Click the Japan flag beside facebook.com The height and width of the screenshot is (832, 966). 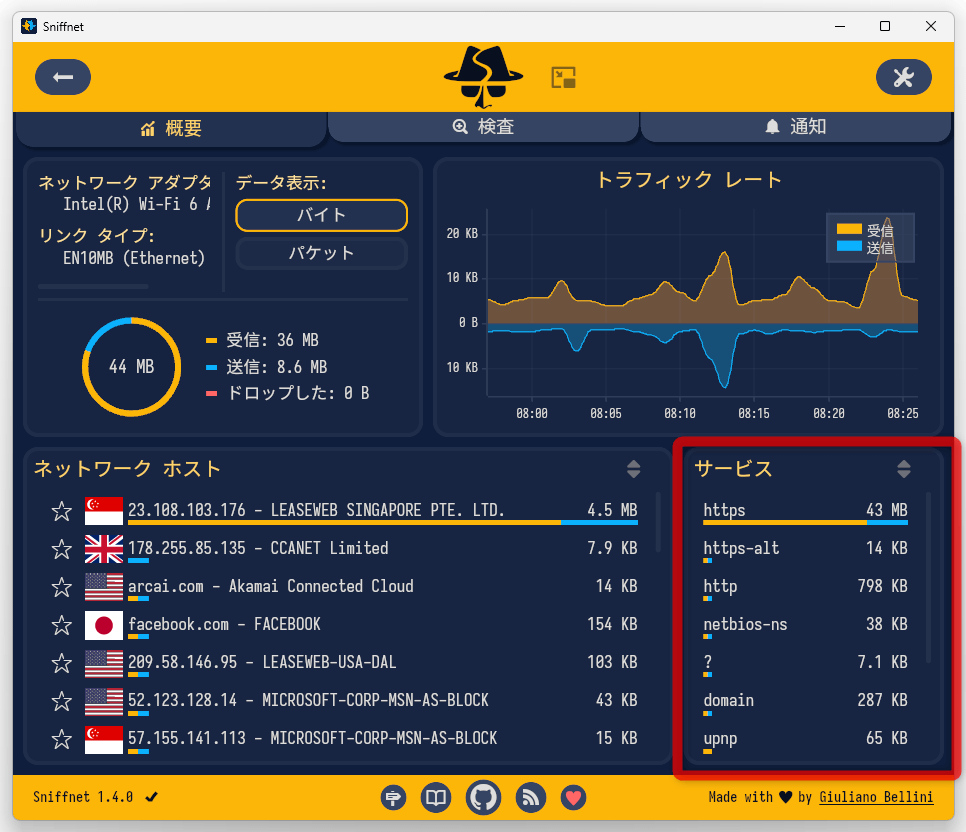click(104, 625)
